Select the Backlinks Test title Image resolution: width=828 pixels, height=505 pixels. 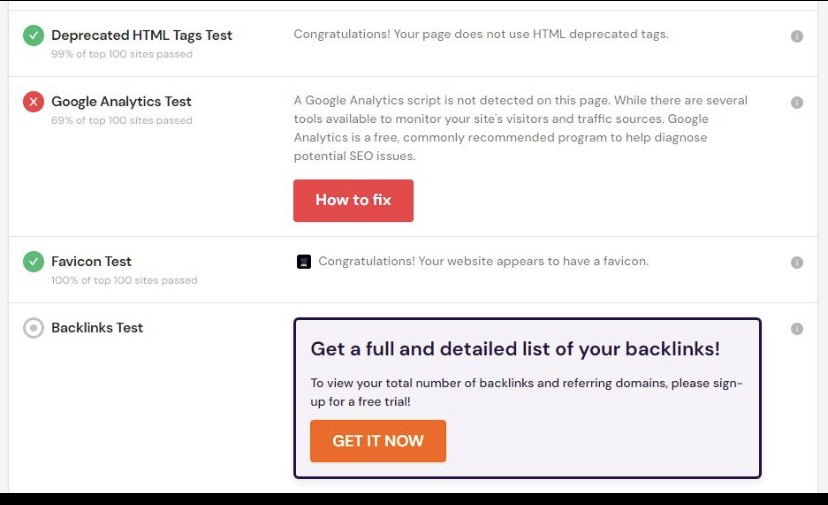pos(97,328)
